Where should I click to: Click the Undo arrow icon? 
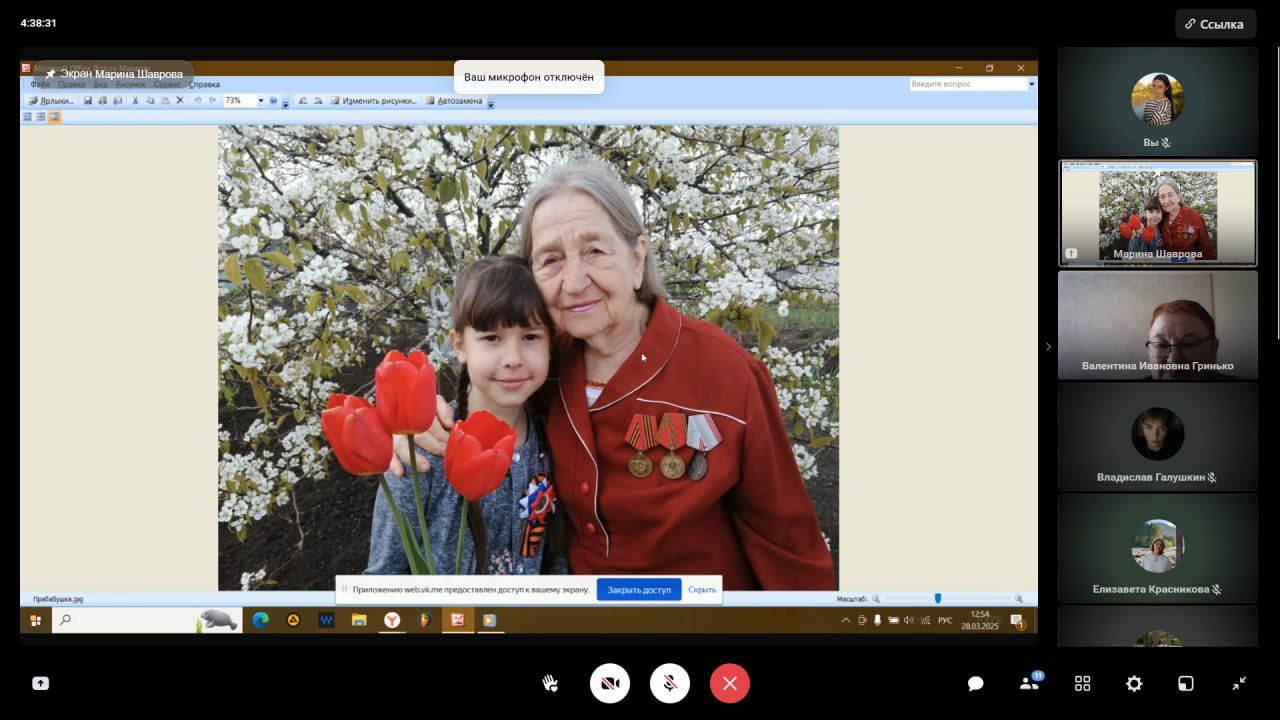click(198, 101)
